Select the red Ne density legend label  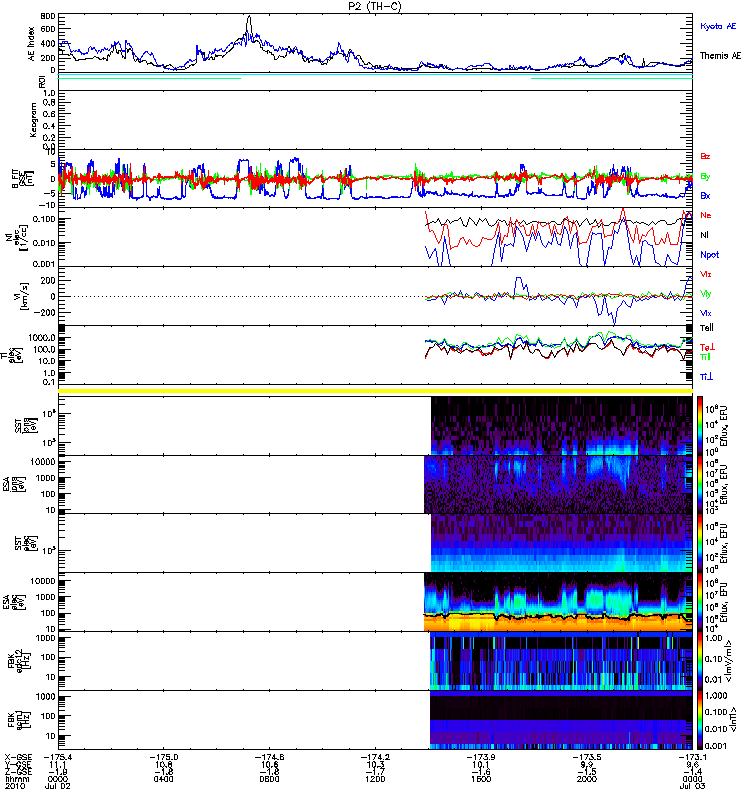click(x=706, y=215)
